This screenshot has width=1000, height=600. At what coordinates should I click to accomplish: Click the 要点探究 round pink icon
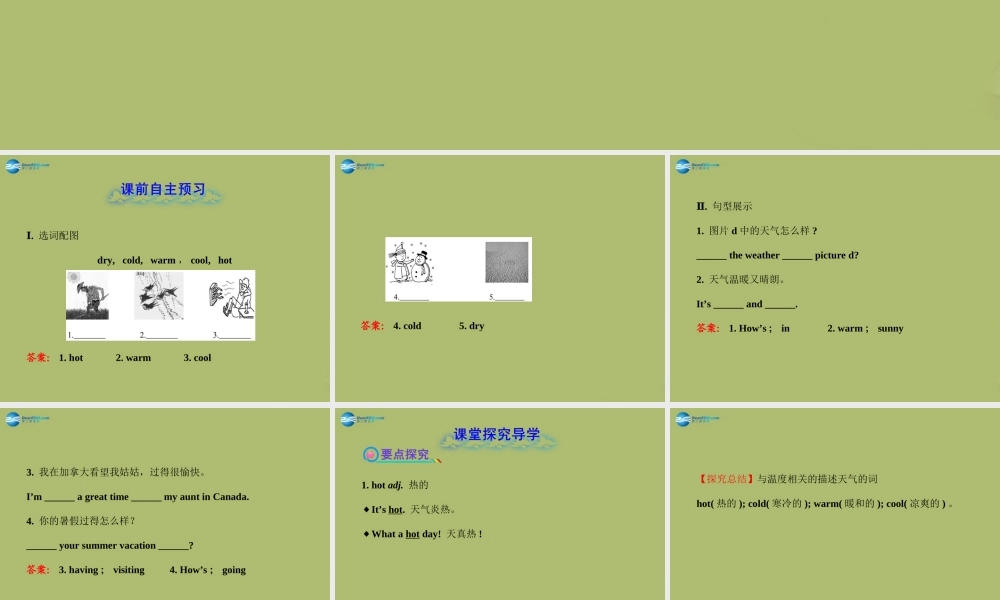pos(371,455)
